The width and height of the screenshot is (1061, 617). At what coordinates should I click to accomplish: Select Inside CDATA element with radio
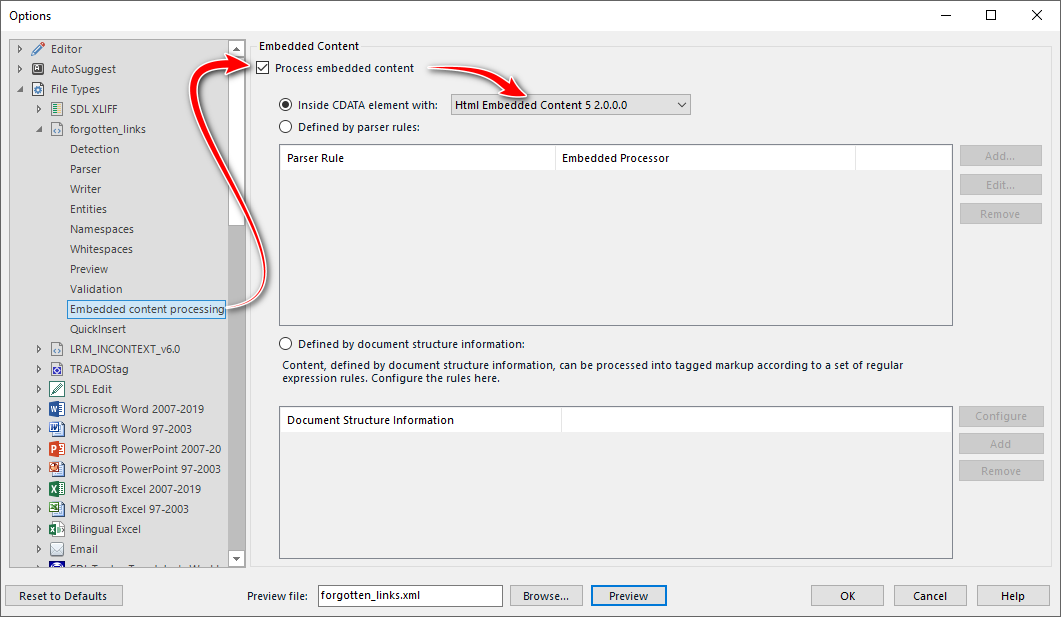(286, 105)
